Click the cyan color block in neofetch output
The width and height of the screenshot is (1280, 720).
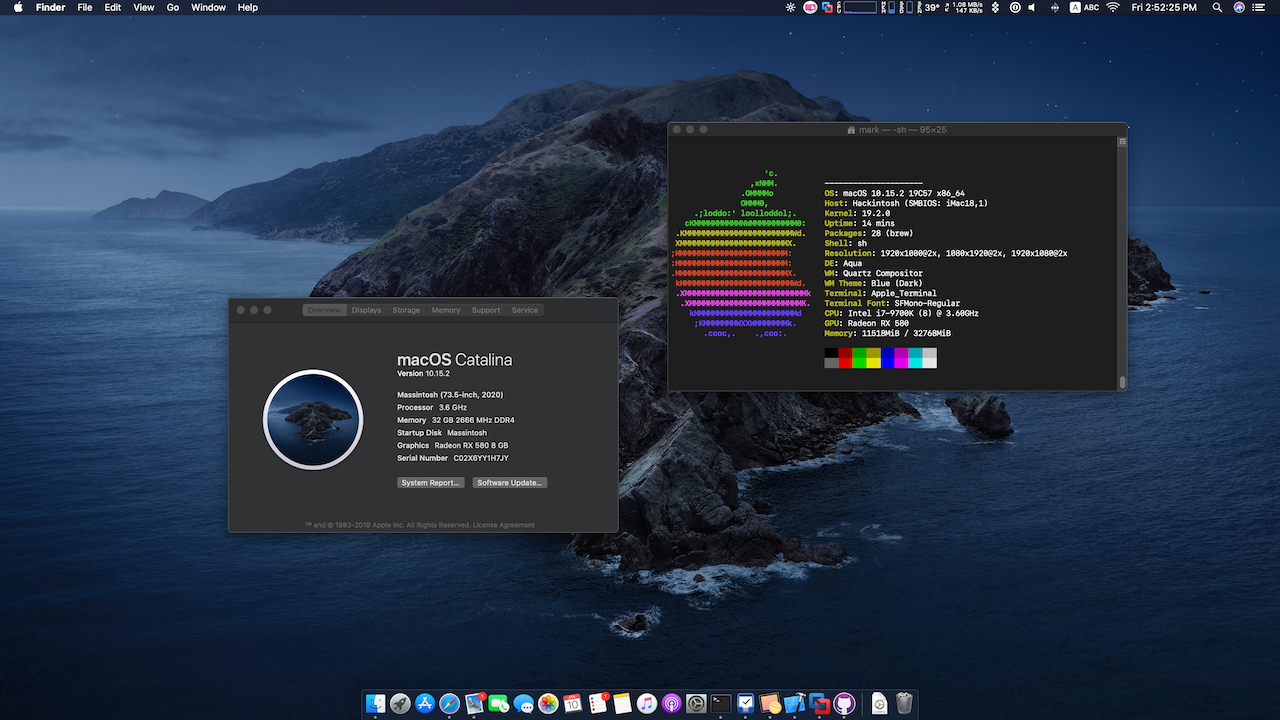915,358
